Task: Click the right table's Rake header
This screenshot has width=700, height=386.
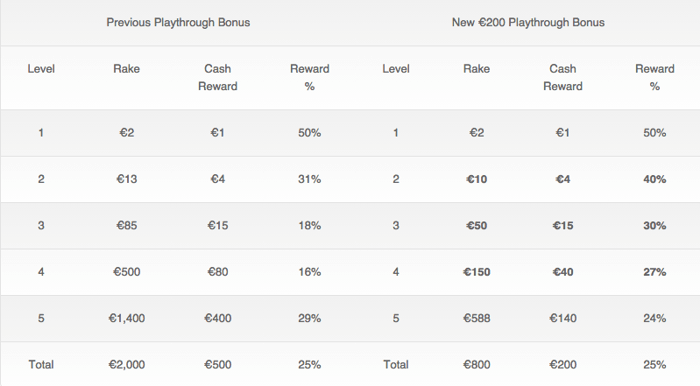Action: [x=476, y=69]
